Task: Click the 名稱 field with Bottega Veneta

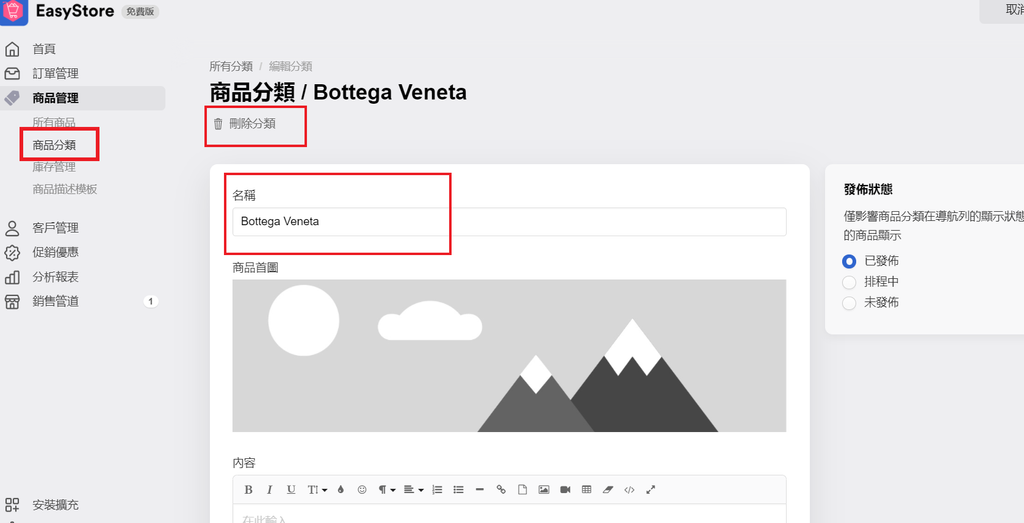Action: click(x=509, y=222)
